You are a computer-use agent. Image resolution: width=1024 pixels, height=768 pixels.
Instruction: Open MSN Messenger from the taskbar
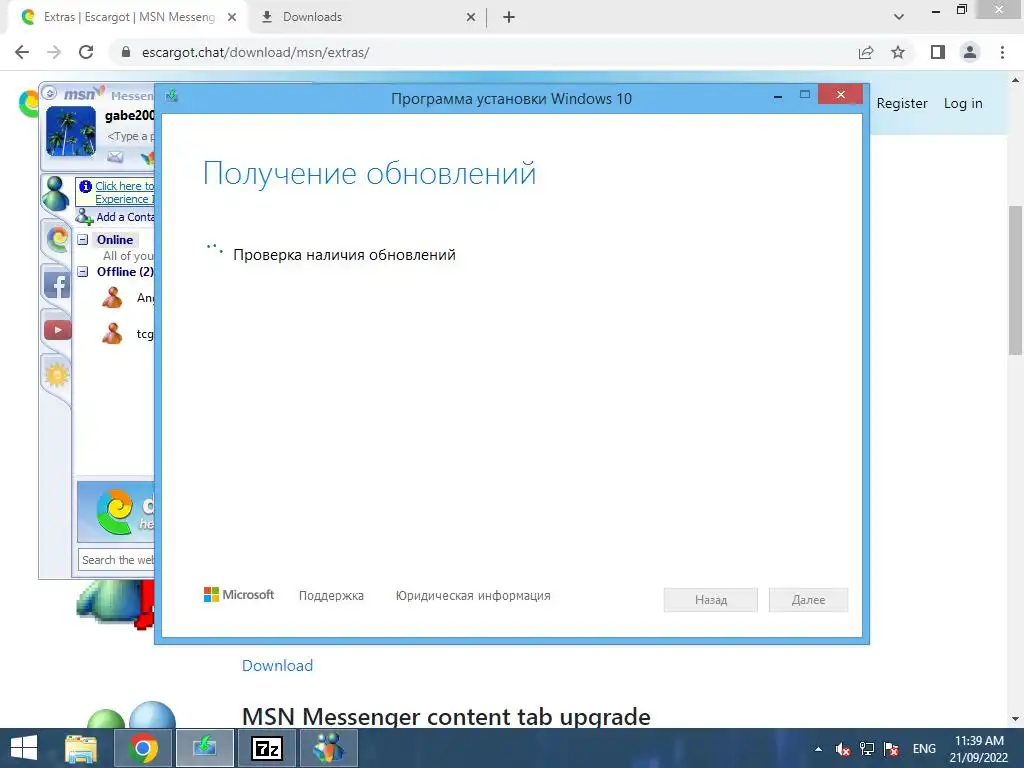(x=328, y=748)
